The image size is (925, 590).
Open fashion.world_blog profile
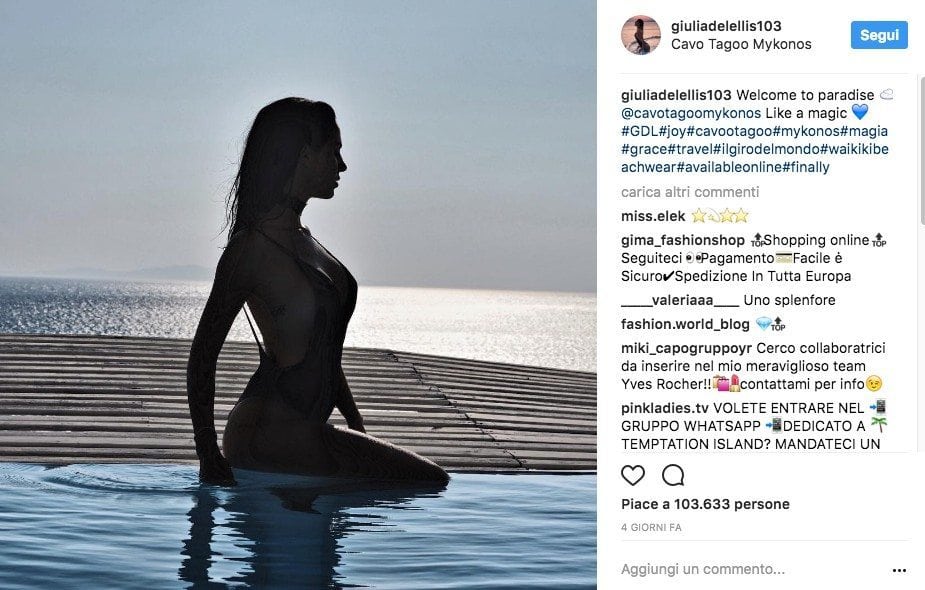[x=685, y=324]
